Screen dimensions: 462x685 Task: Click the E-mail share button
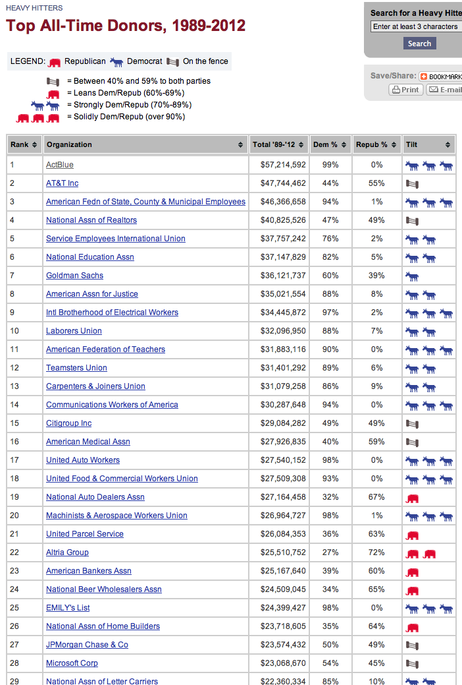444,90
